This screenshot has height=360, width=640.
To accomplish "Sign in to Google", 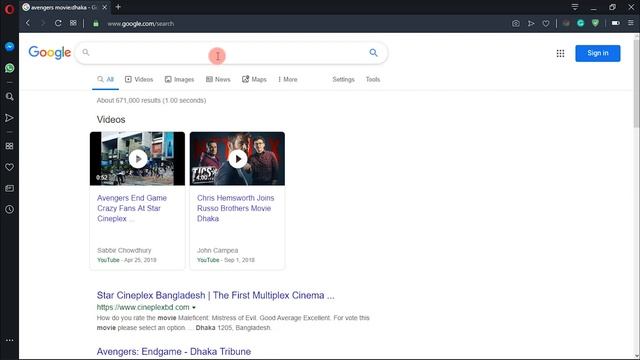I will (x=598, y=53).
